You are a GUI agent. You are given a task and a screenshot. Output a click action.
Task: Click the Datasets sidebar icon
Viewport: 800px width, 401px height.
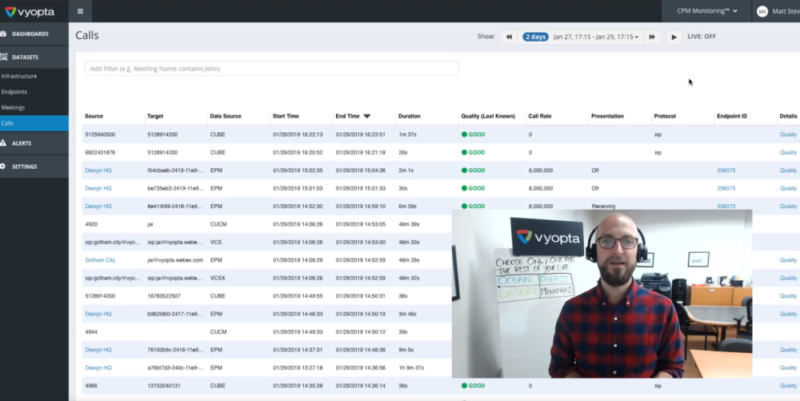4,57
